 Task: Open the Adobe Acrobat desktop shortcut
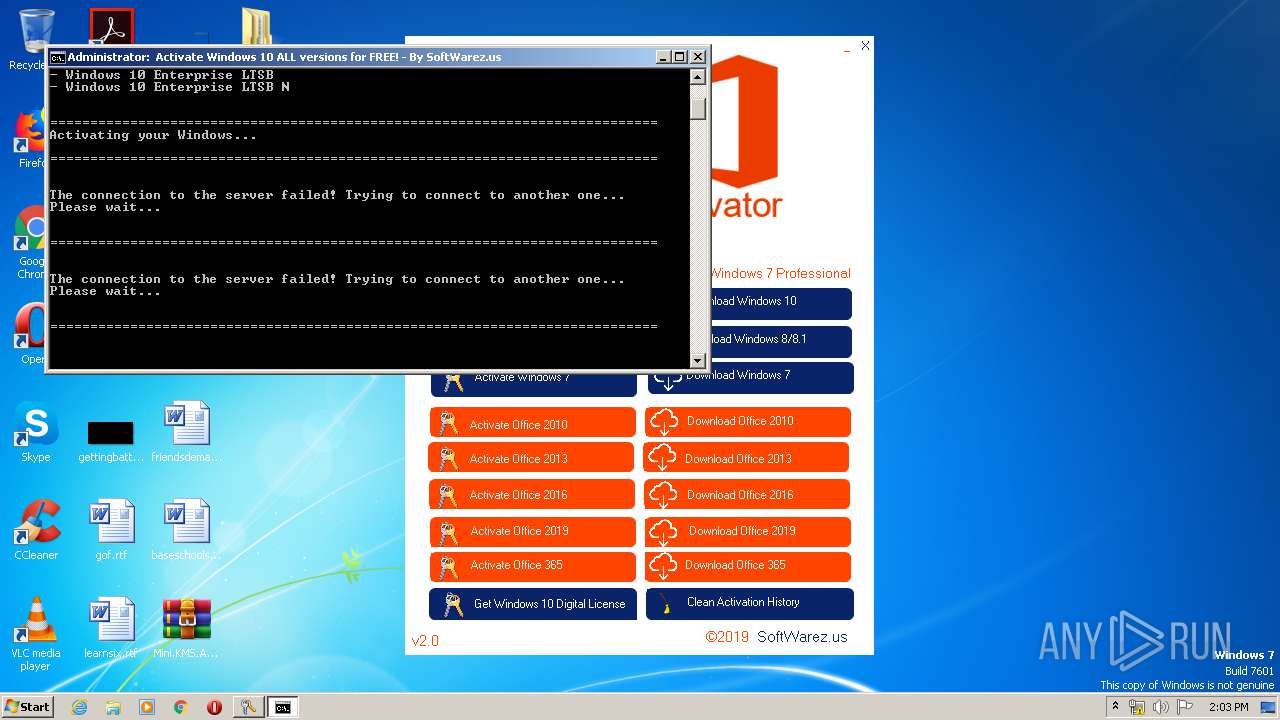[112, 27]
